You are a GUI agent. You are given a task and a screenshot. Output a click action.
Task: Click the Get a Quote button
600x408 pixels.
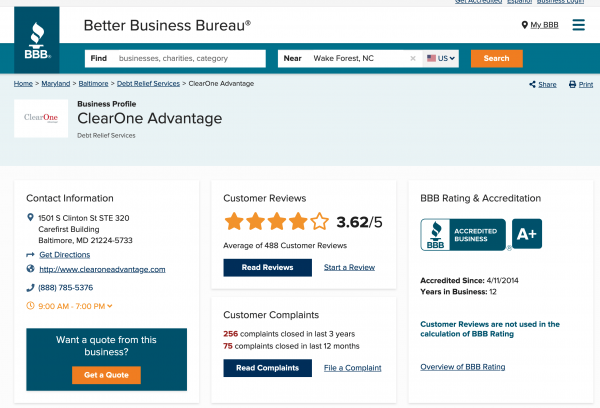(x=106, y=375)
